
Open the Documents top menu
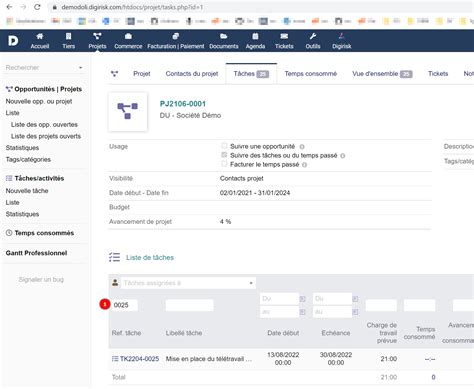coord(224,41)
